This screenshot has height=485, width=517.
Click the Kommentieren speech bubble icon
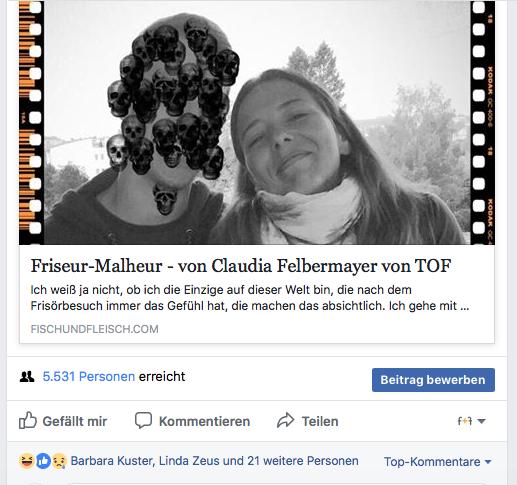(143, 420)
